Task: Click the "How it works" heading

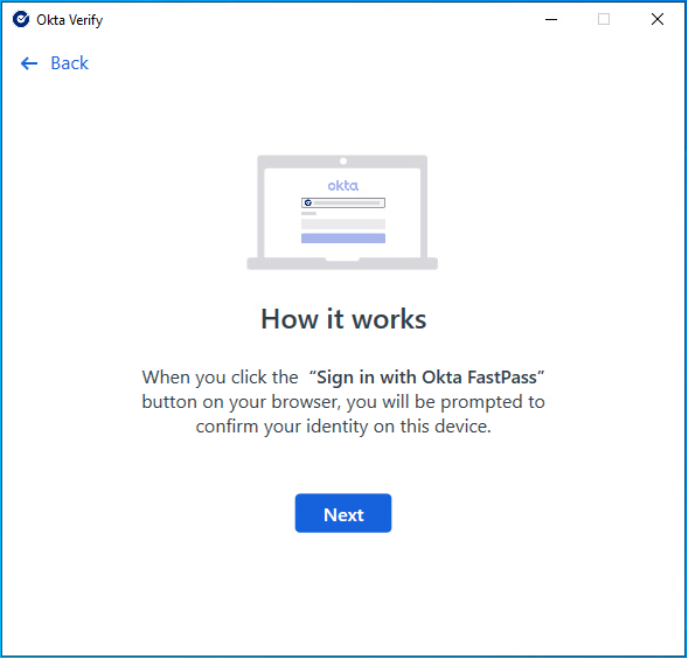Action: [343, 319]
